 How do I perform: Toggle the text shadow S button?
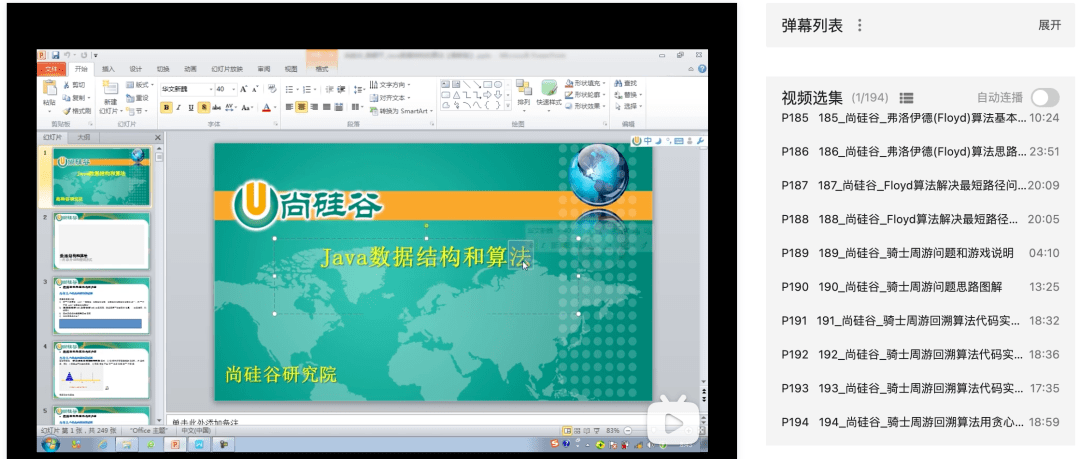click(203, 107)
